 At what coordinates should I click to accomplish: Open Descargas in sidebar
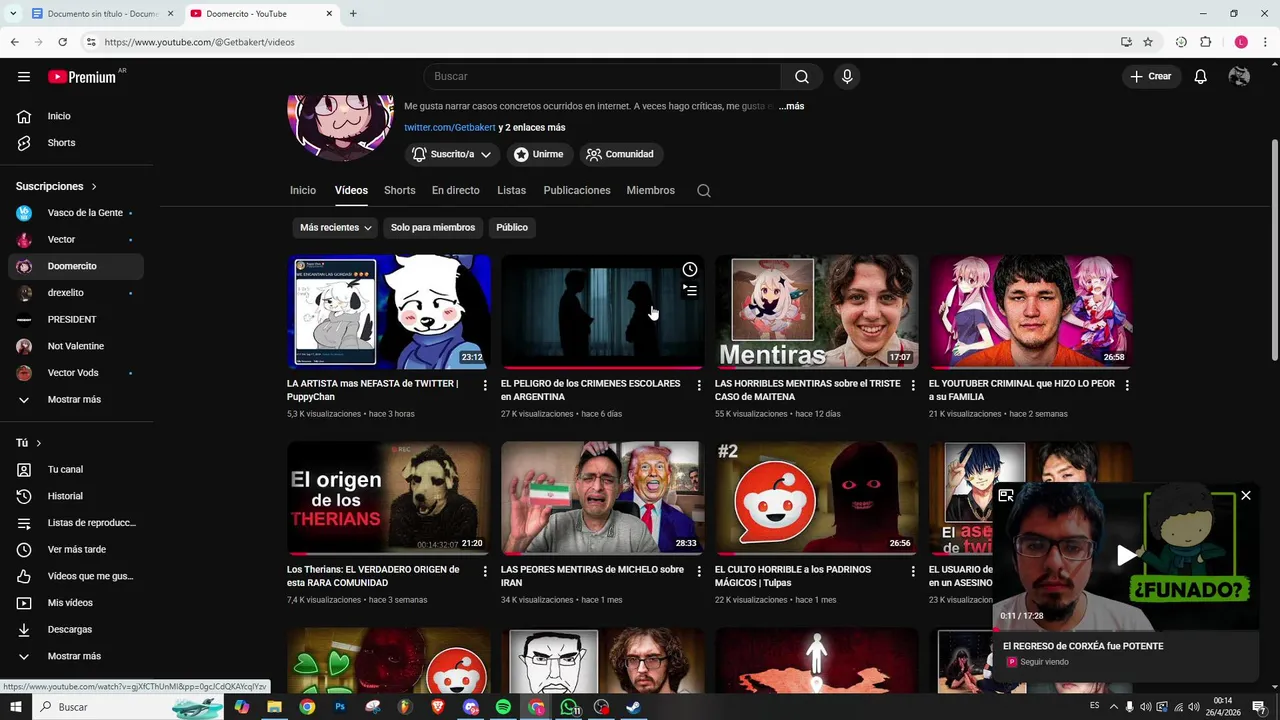[x=76, y=629]
